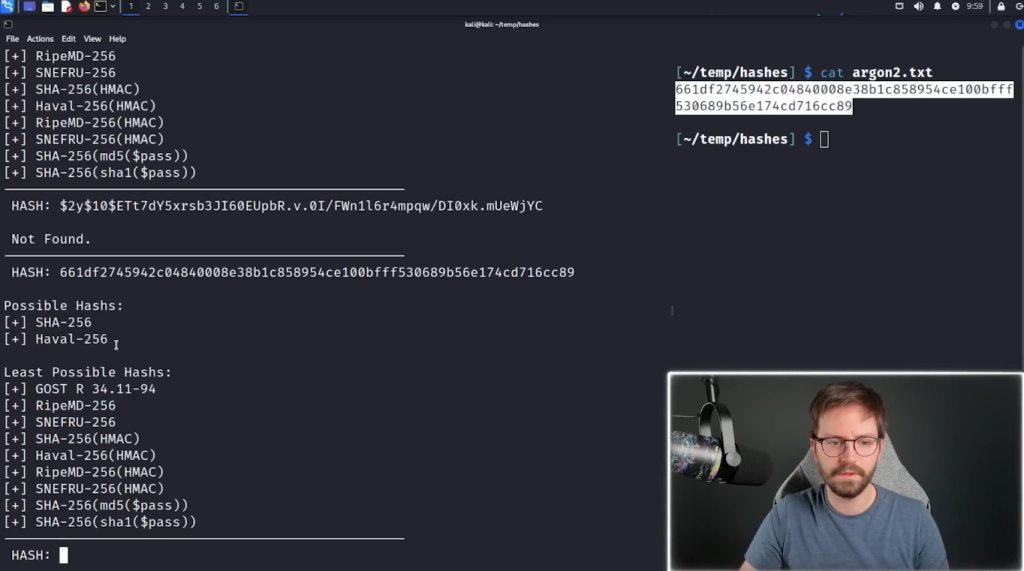Click the '[+] Haval-256' possible hash line
The image size is (1024, 571).
[56, 339]
